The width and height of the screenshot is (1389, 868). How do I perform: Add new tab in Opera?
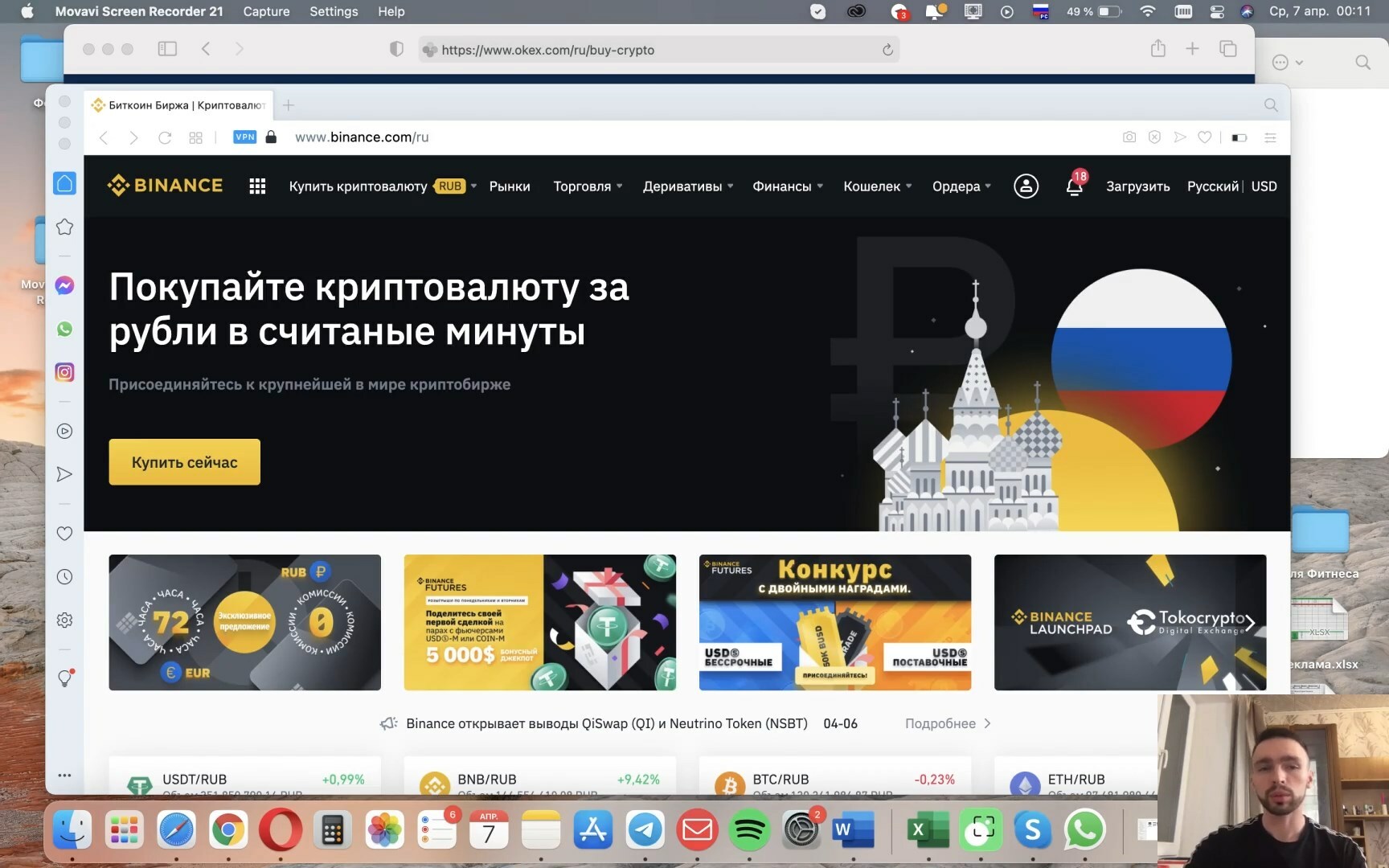(289, 105)
